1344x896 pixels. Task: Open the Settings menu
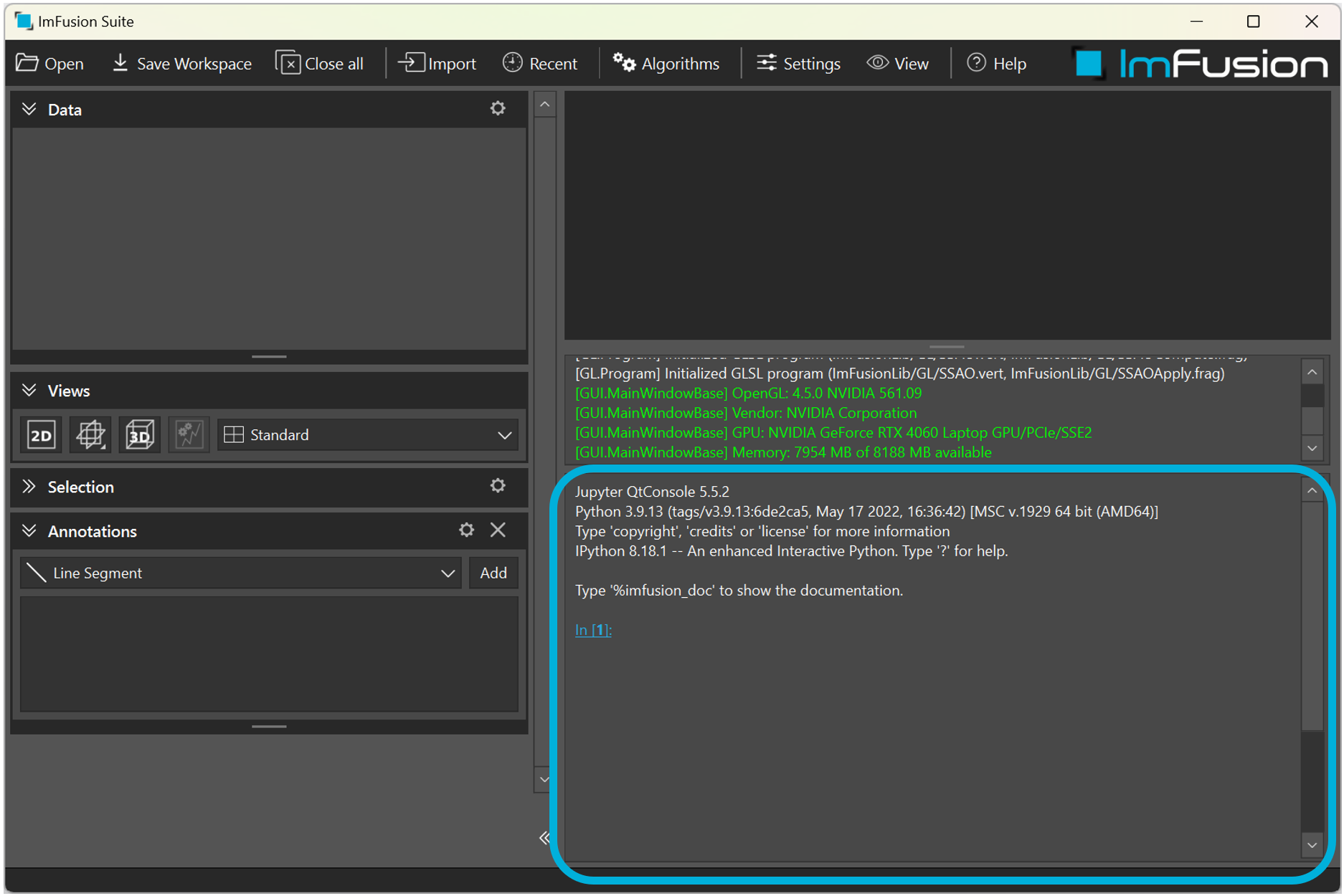coord(798,64)
